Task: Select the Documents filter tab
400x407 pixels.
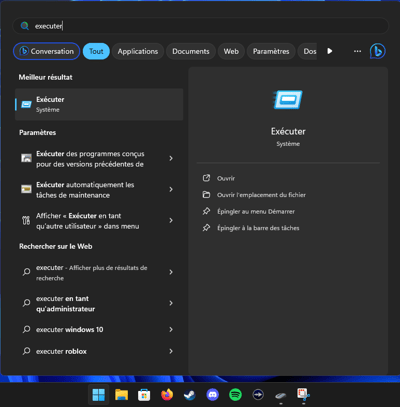Action: click(191, 51)
